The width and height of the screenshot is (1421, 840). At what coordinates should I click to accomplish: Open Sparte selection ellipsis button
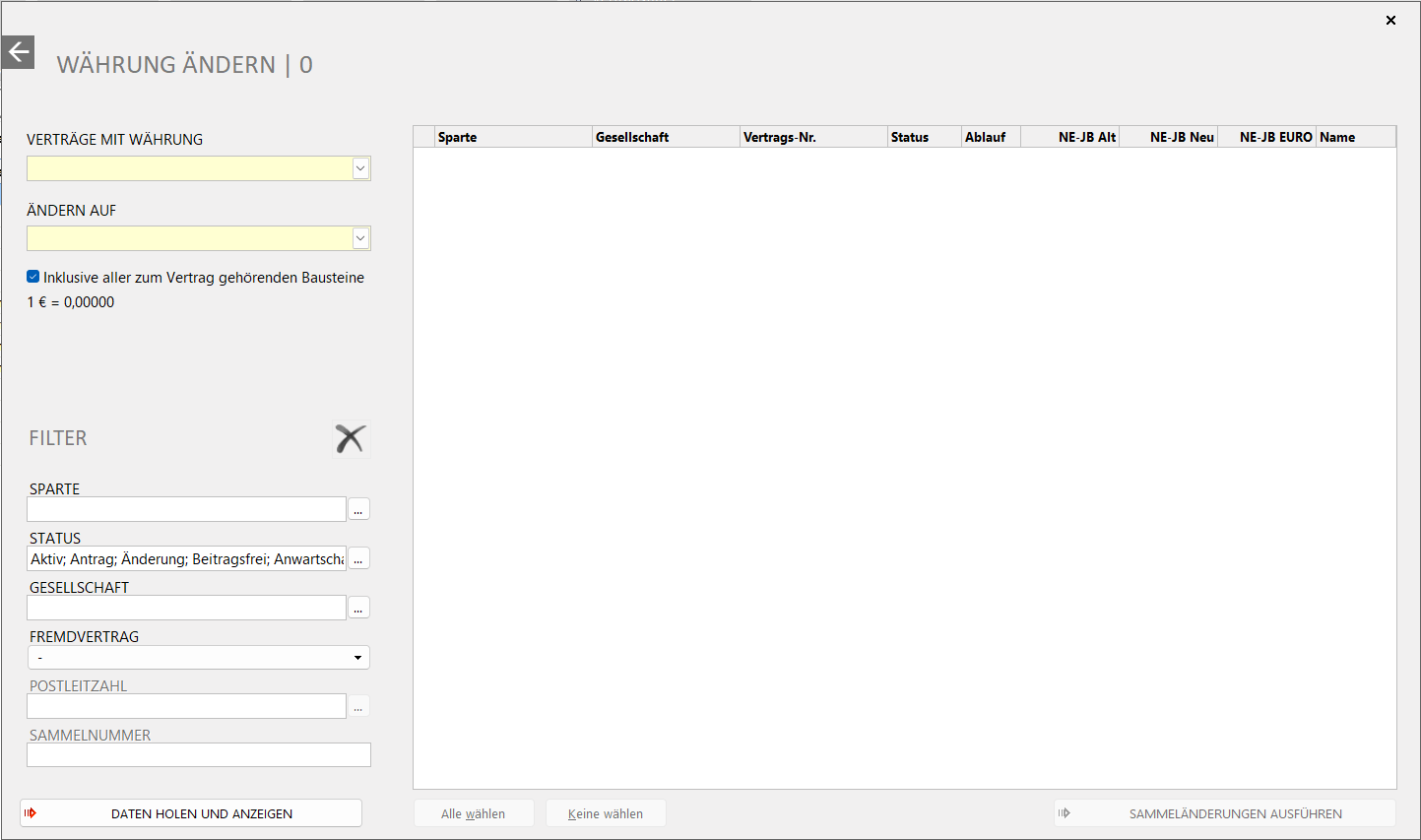point(358,509)
